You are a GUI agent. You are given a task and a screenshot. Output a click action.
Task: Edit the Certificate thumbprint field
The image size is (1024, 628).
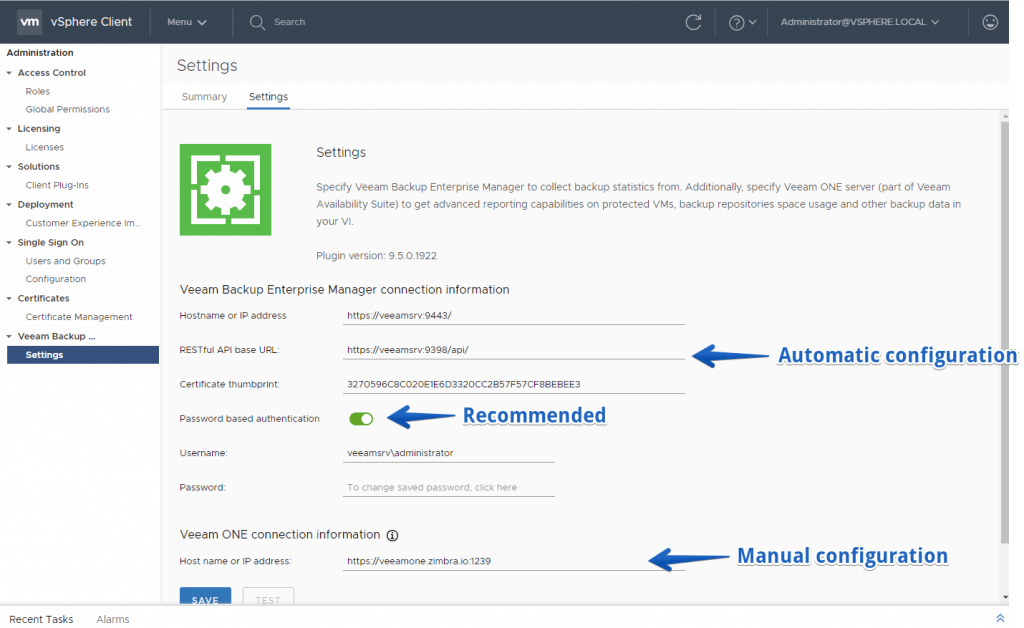click(513, 385)
